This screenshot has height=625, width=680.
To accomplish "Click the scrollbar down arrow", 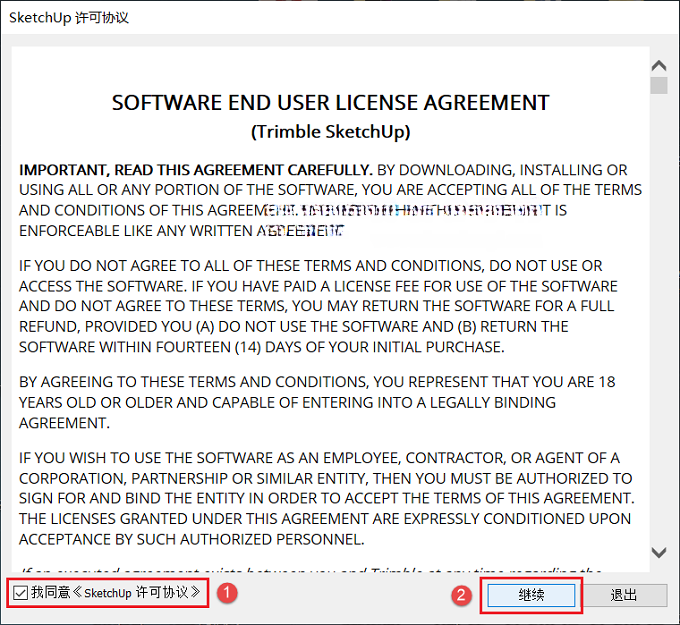I will 659,552.
